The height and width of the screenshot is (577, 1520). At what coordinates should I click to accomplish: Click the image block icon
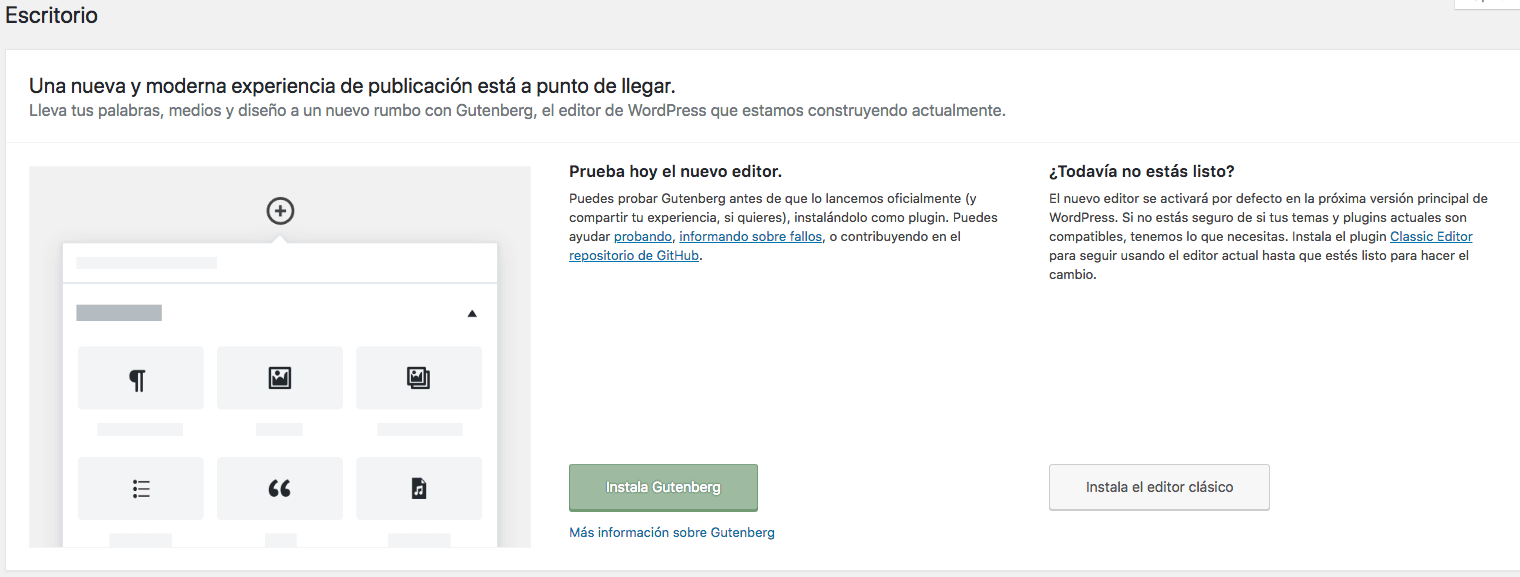[280, 377]
